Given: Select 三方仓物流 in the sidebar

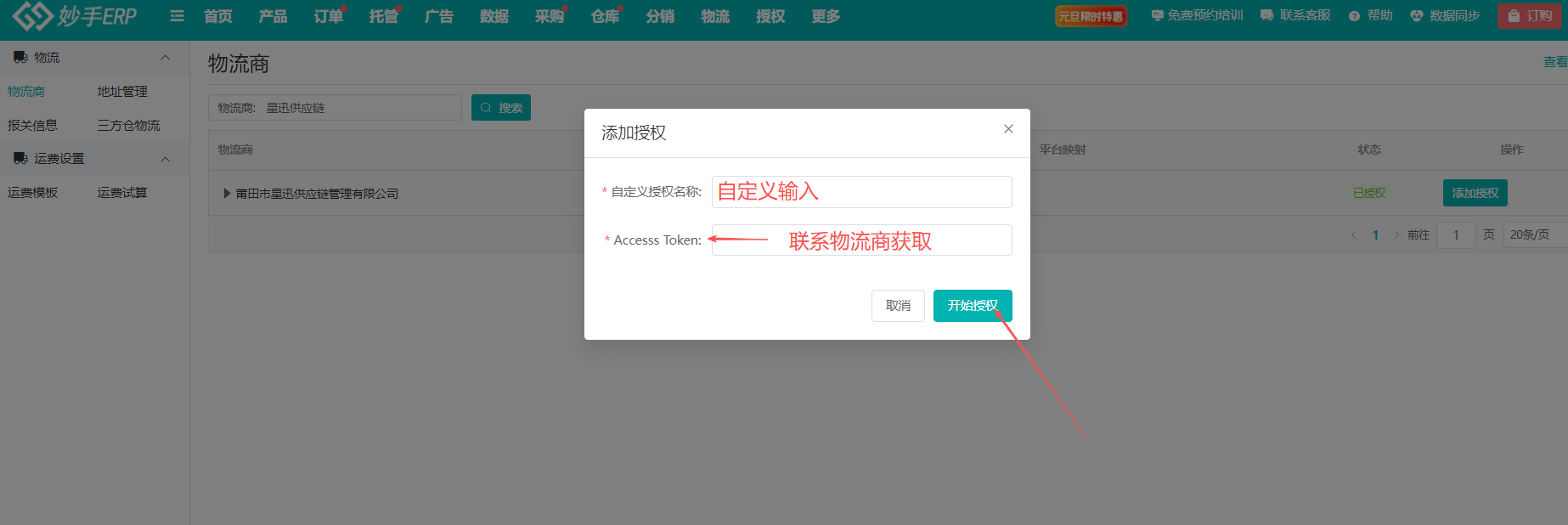Looking at the screenshot, I should (128, 126).
